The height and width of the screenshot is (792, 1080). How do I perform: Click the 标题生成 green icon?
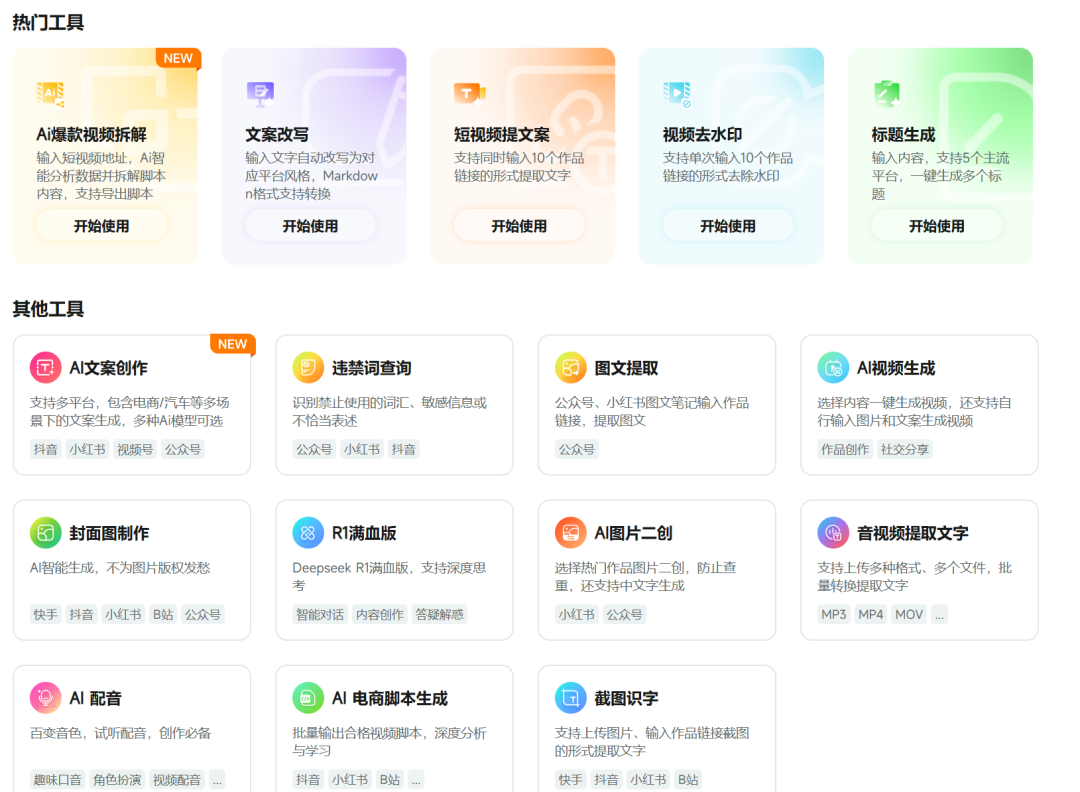pyautogui.click(x=887, y=92)
